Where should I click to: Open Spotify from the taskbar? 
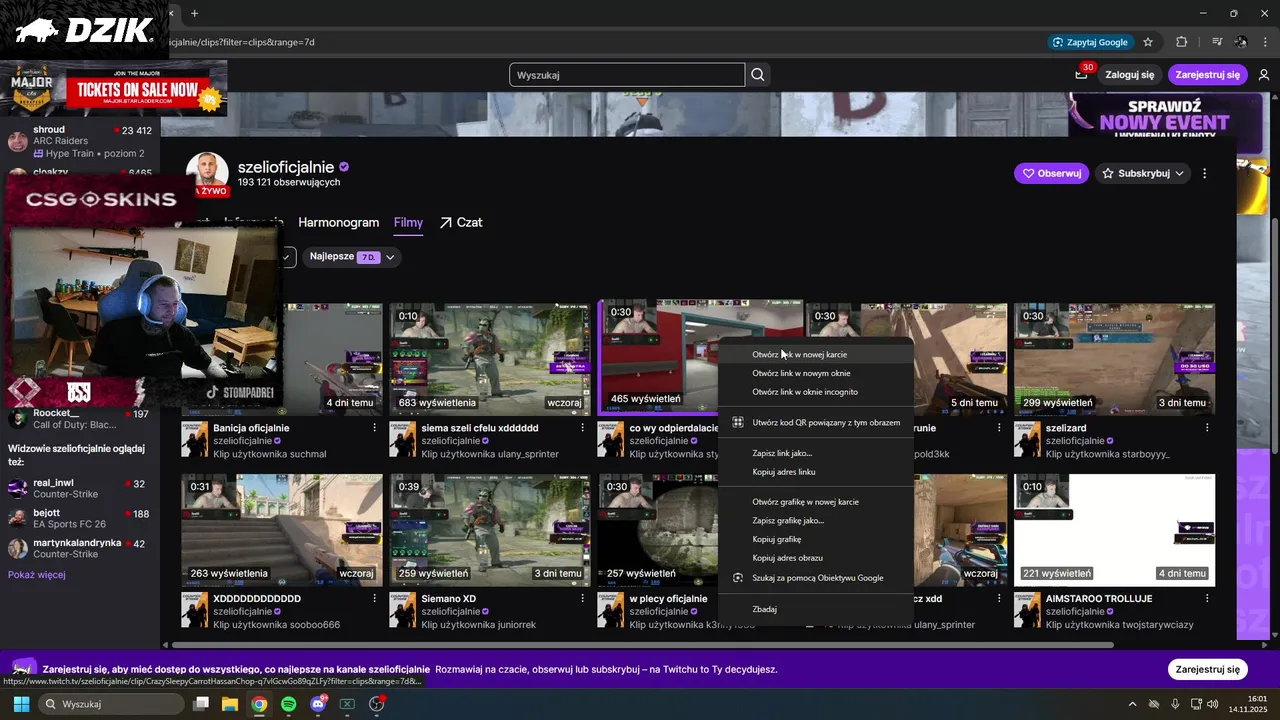coord(288,704)
